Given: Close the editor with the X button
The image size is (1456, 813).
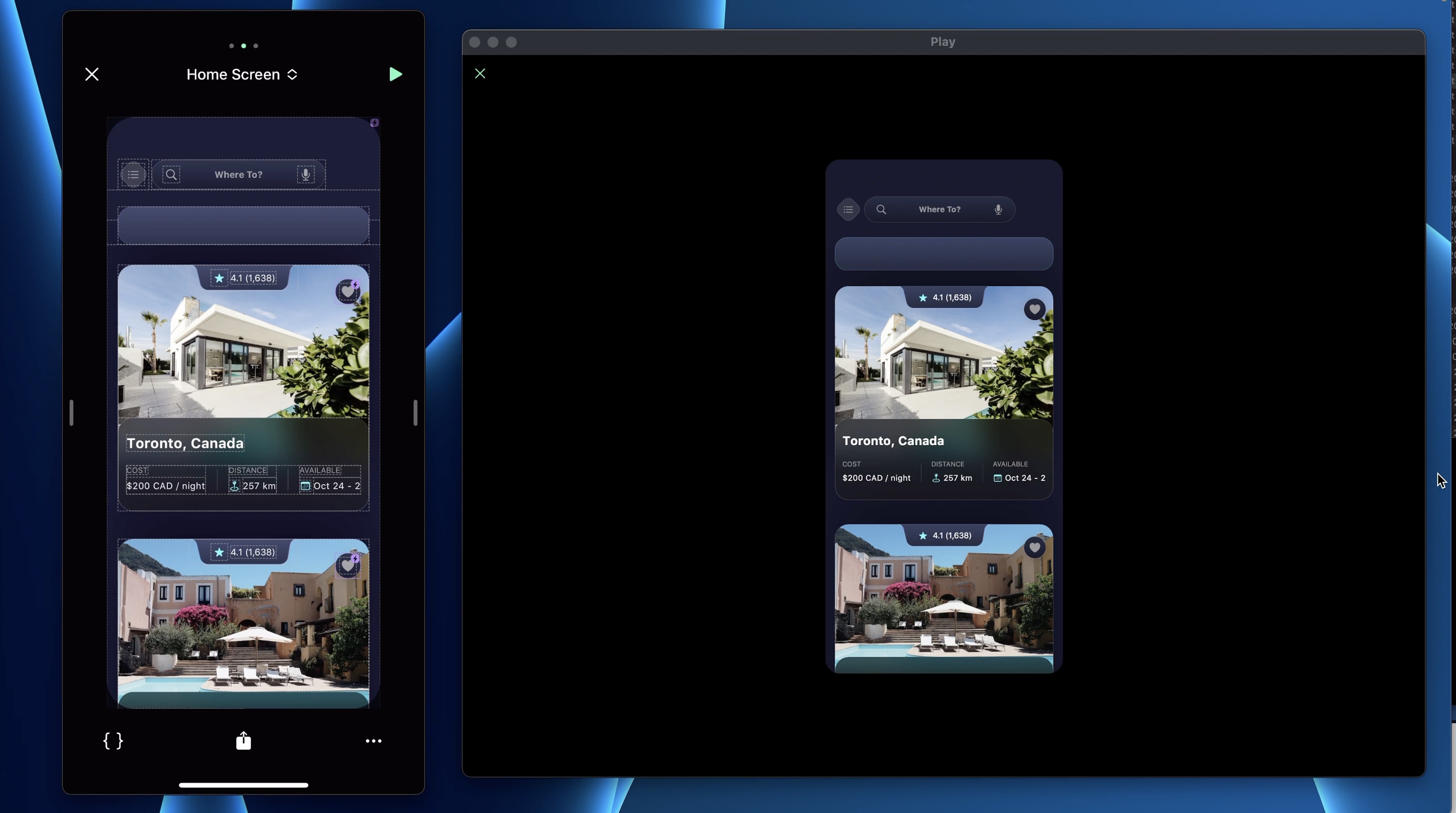Looking at the screenshot, I should click(x=92, y=74).
